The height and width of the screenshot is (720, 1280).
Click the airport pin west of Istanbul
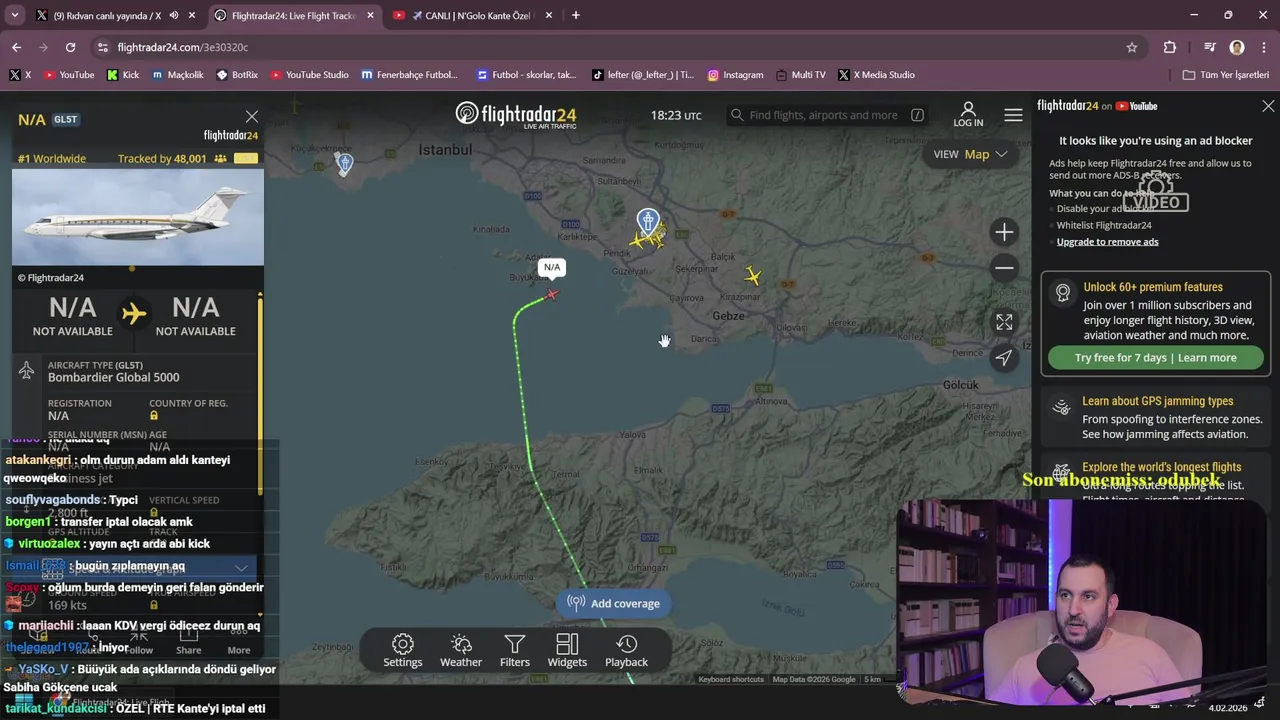pyautogui.click(x=345, y=164)
